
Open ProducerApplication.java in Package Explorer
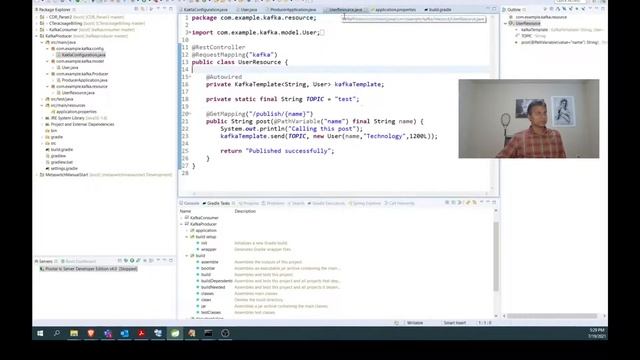[x=84, y=80]
